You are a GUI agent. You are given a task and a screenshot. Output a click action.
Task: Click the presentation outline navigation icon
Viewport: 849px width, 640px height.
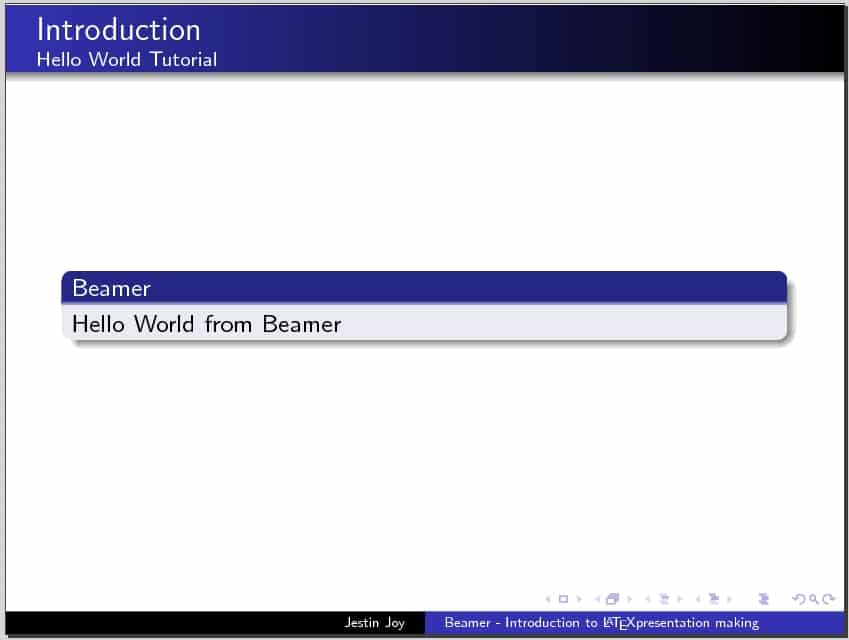point(765,599)
